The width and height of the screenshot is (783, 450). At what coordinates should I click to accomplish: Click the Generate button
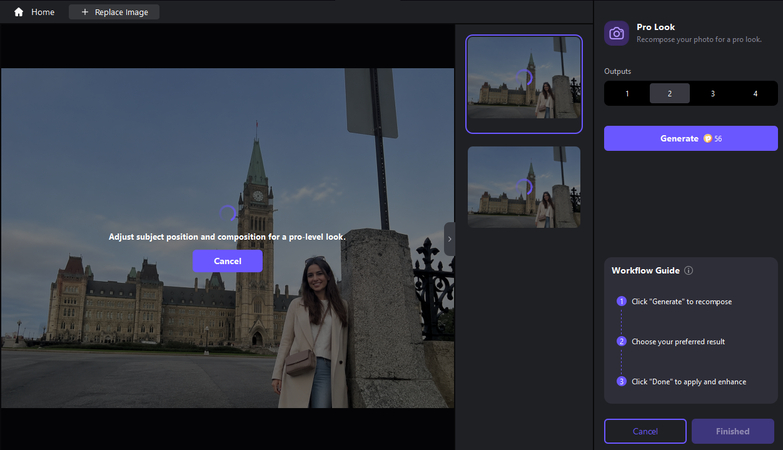pyautogui.click(x=691, y=138)
